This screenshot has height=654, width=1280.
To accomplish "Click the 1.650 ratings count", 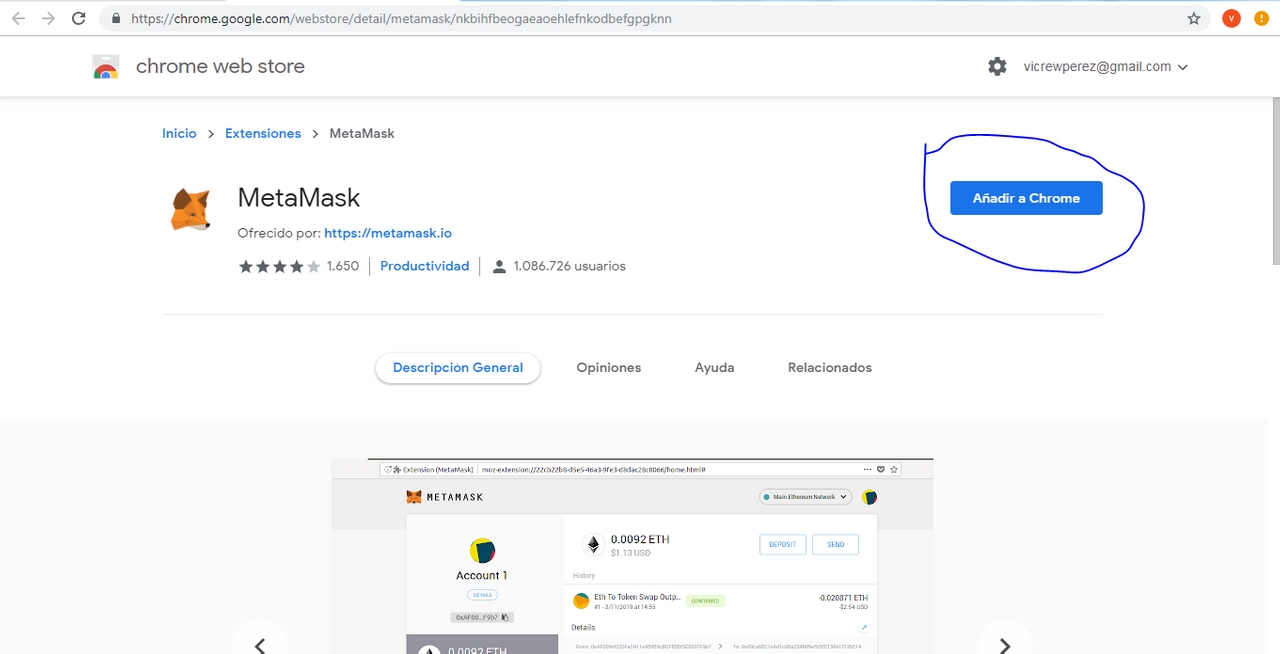I will coord(343,266).
